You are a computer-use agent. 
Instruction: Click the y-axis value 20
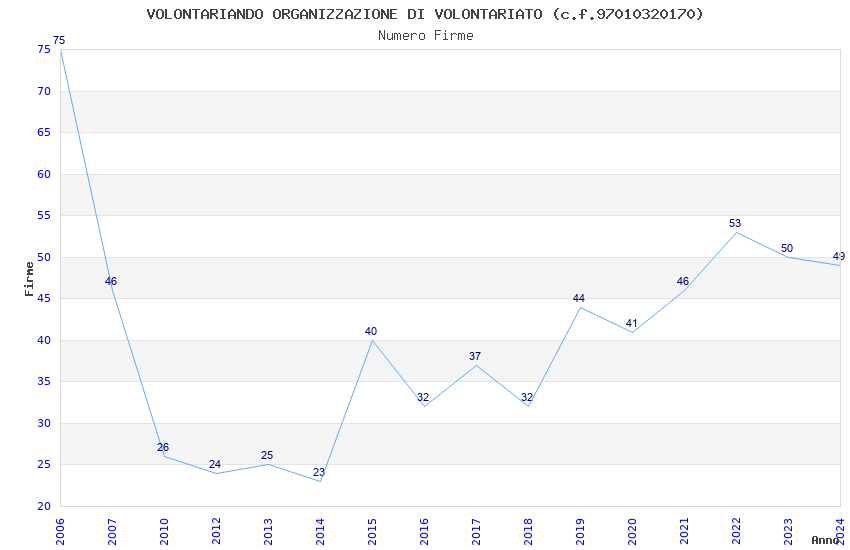pos(44,506)
